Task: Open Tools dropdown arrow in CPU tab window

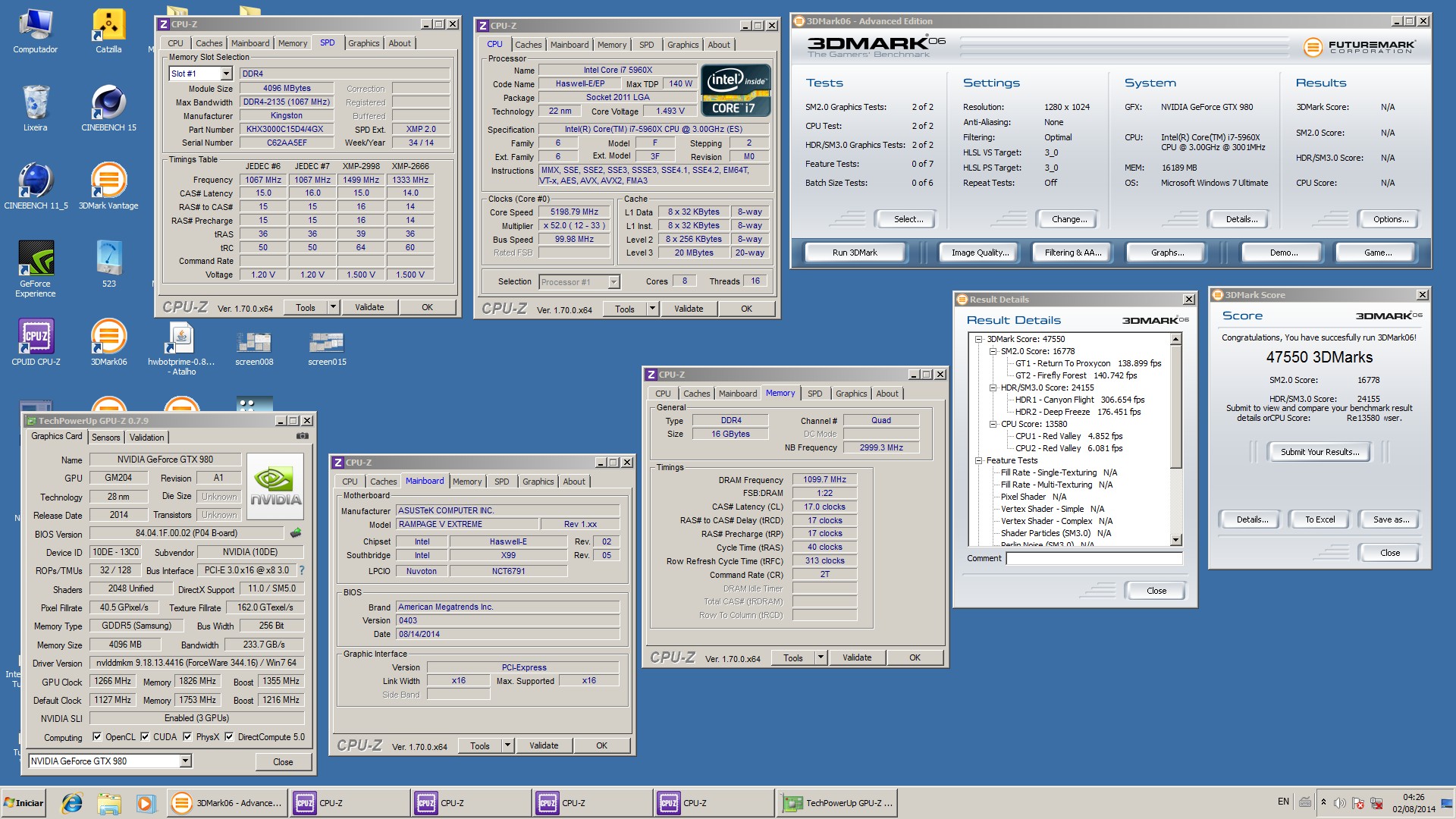Action: point(652,309)
